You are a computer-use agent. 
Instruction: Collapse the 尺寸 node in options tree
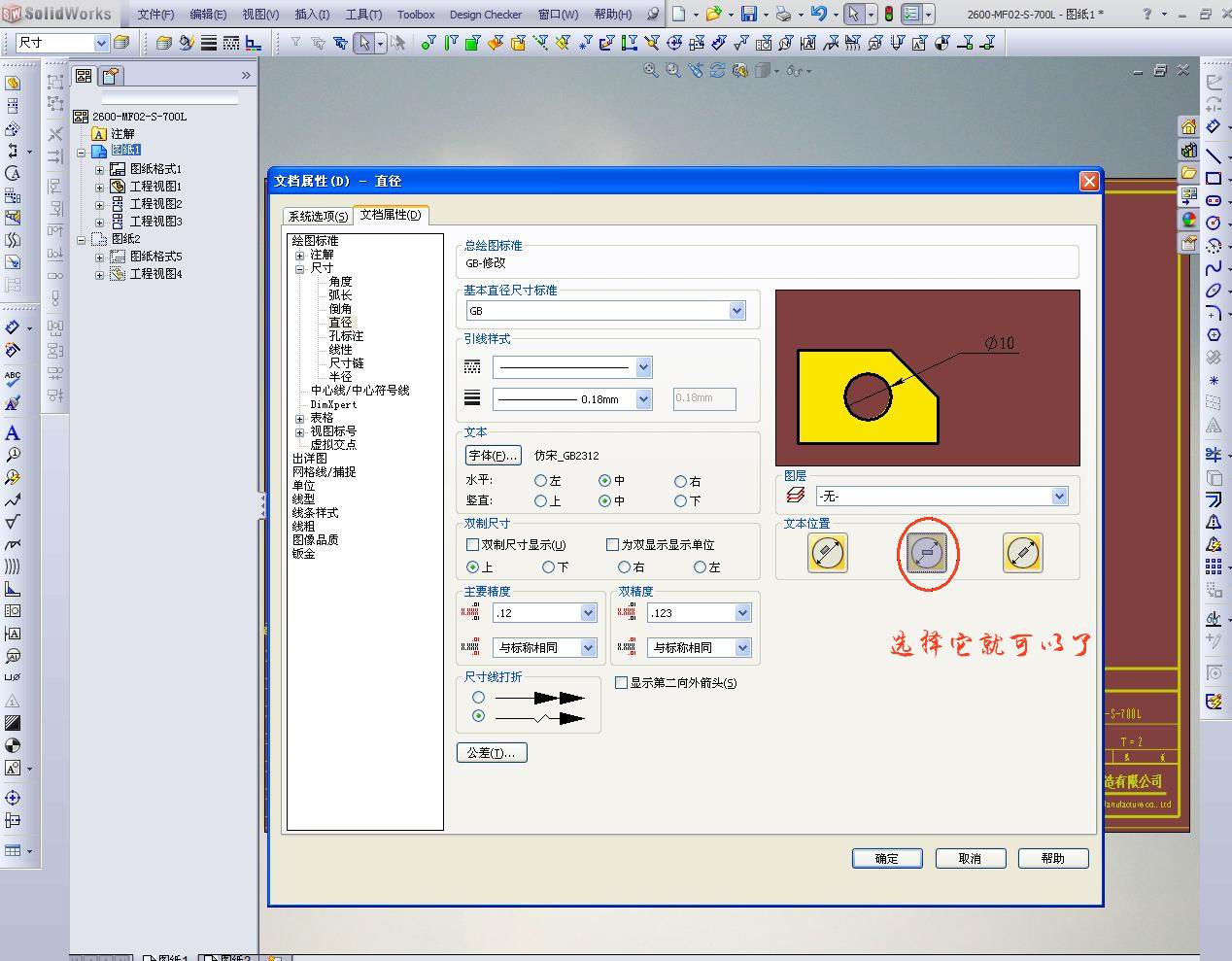[x=300, y=269]
